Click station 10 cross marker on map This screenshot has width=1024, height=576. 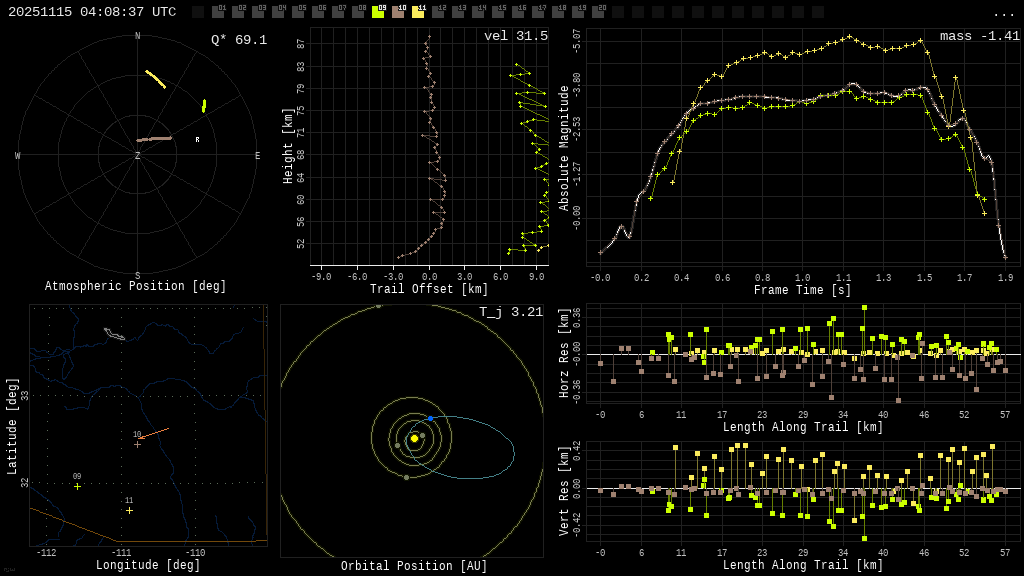coord(138,444)
